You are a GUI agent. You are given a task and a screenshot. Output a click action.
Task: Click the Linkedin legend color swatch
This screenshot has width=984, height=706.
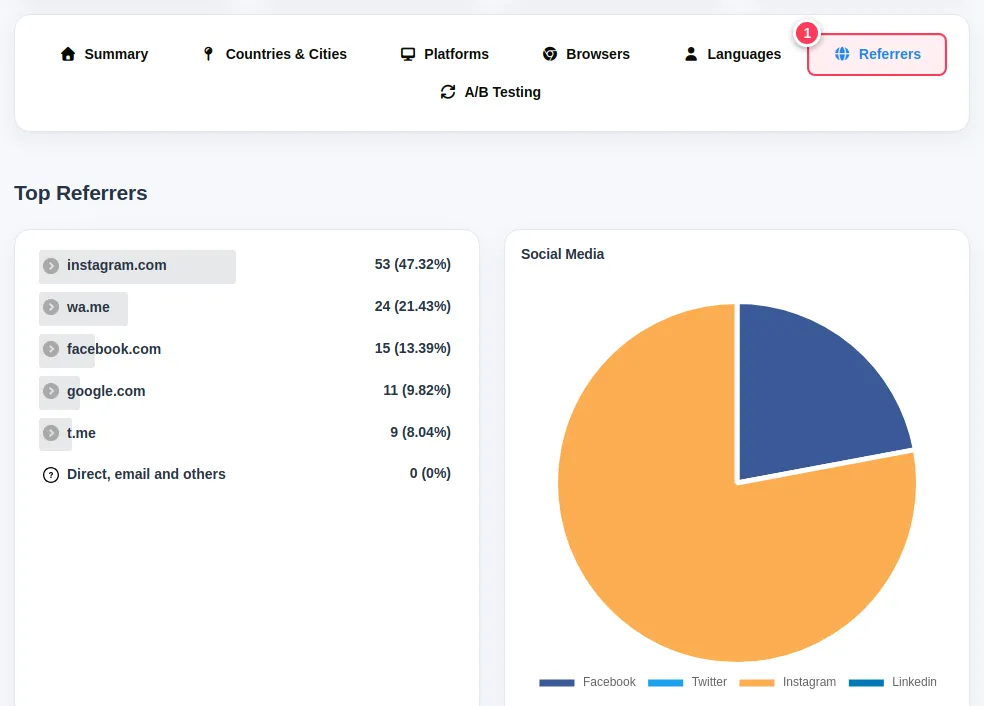[x=866, y=683]
